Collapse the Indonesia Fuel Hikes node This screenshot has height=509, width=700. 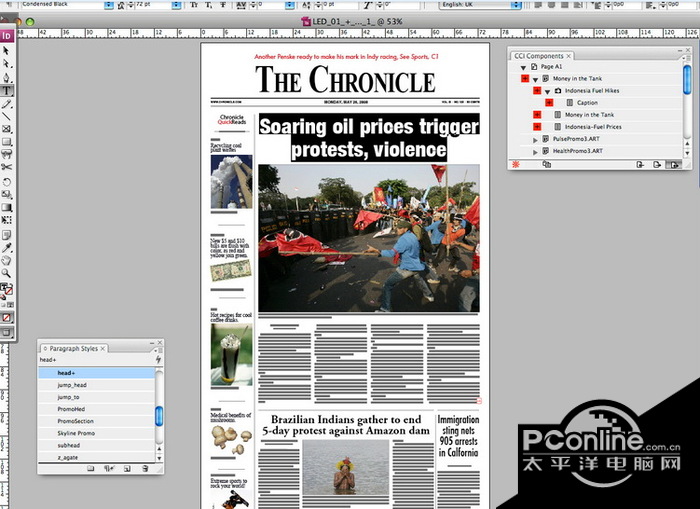pos(547,92)
